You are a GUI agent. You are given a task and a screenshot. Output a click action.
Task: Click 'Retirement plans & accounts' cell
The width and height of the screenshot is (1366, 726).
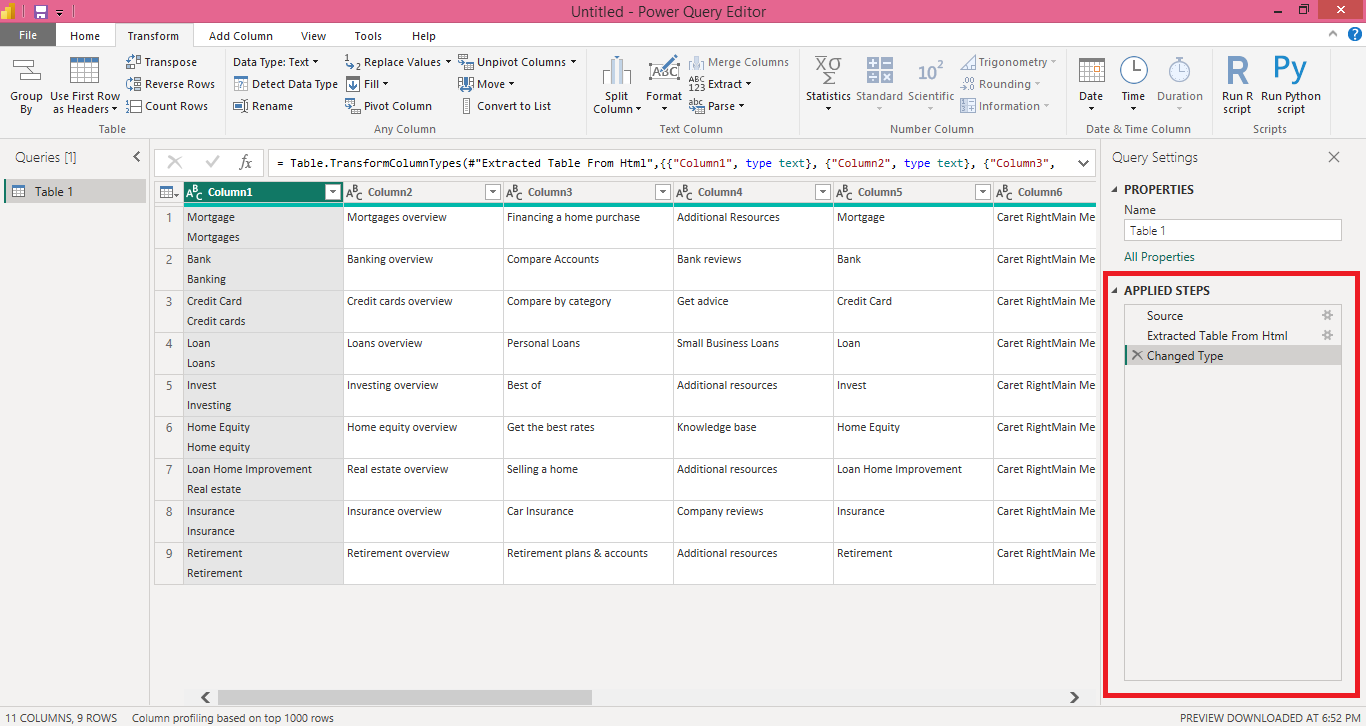click(x=588, y=563)
